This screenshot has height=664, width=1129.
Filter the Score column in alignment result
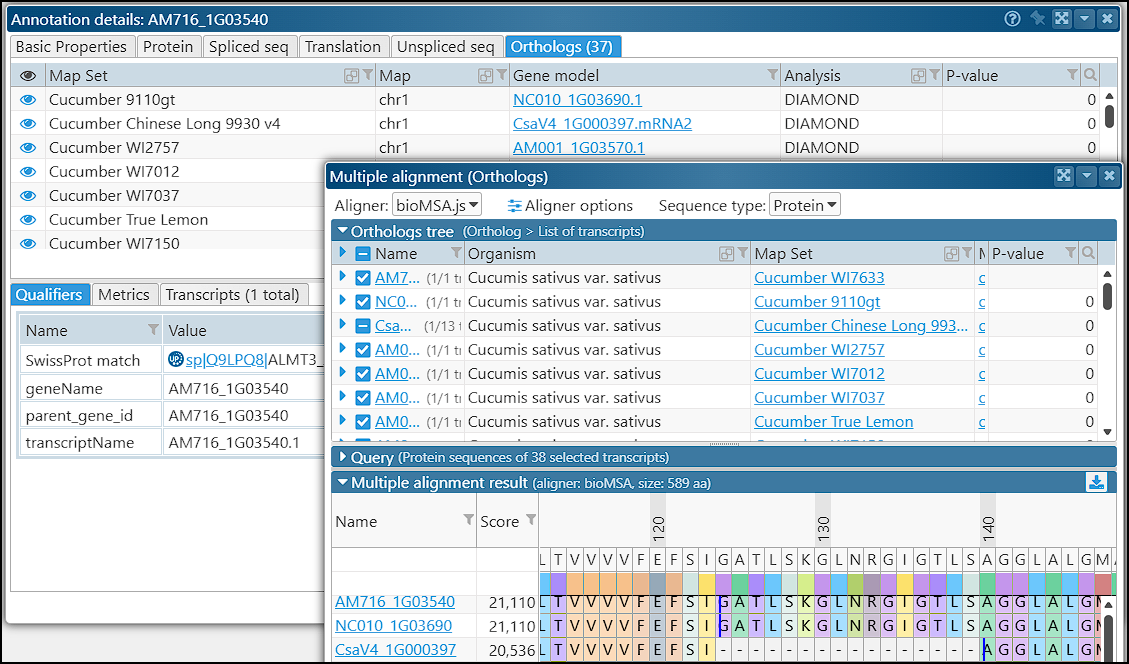(531, 520)
